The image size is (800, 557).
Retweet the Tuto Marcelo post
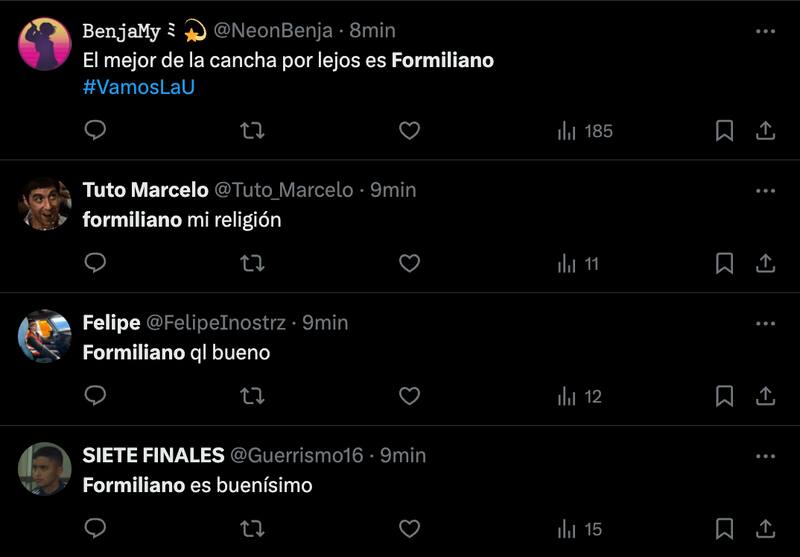pos(253,263)
